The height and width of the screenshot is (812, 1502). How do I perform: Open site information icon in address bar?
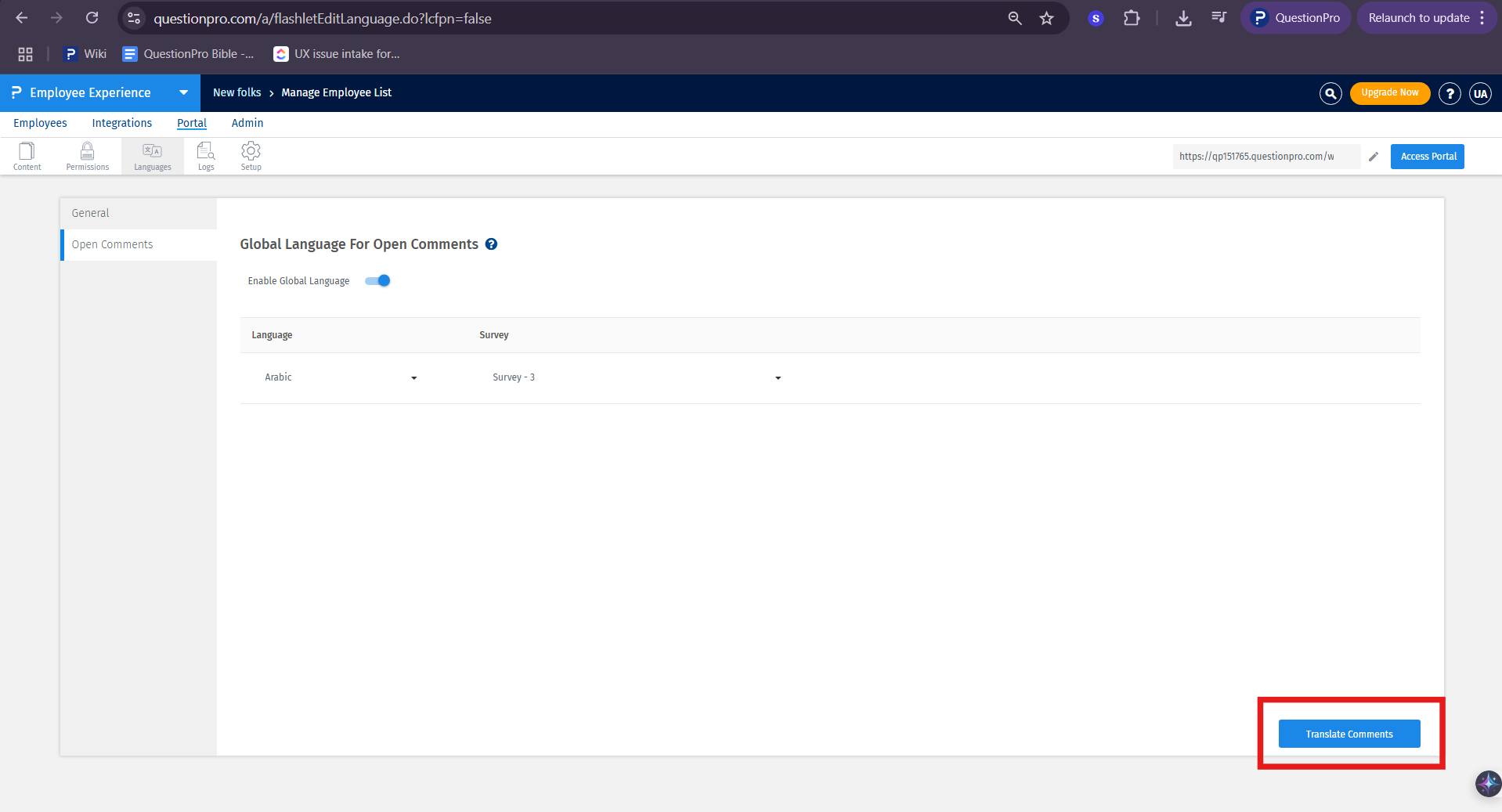134,18
